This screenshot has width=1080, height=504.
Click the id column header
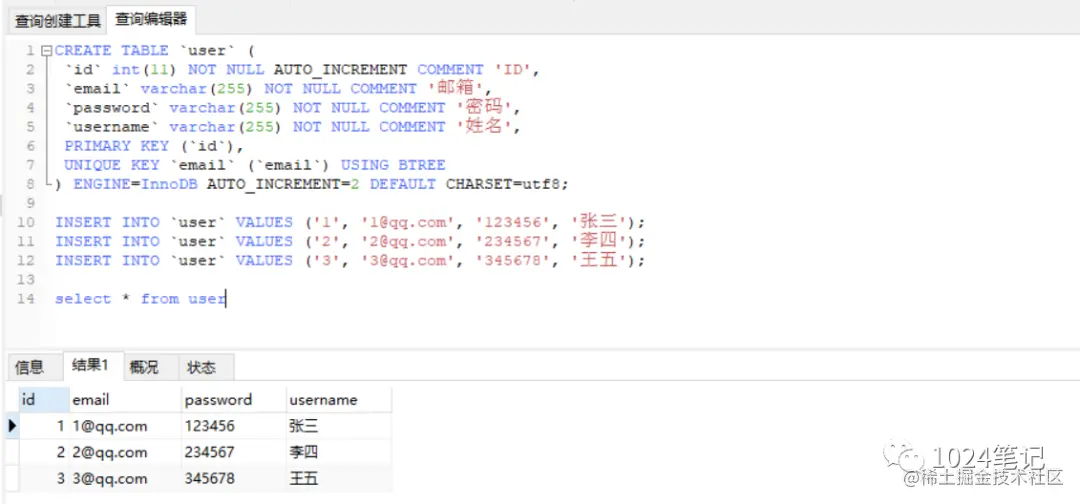(44, 399)
